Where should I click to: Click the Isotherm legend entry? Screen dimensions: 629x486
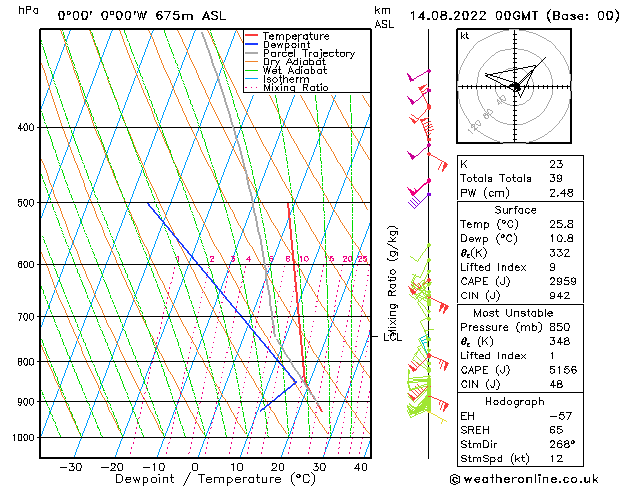point(277,79)
